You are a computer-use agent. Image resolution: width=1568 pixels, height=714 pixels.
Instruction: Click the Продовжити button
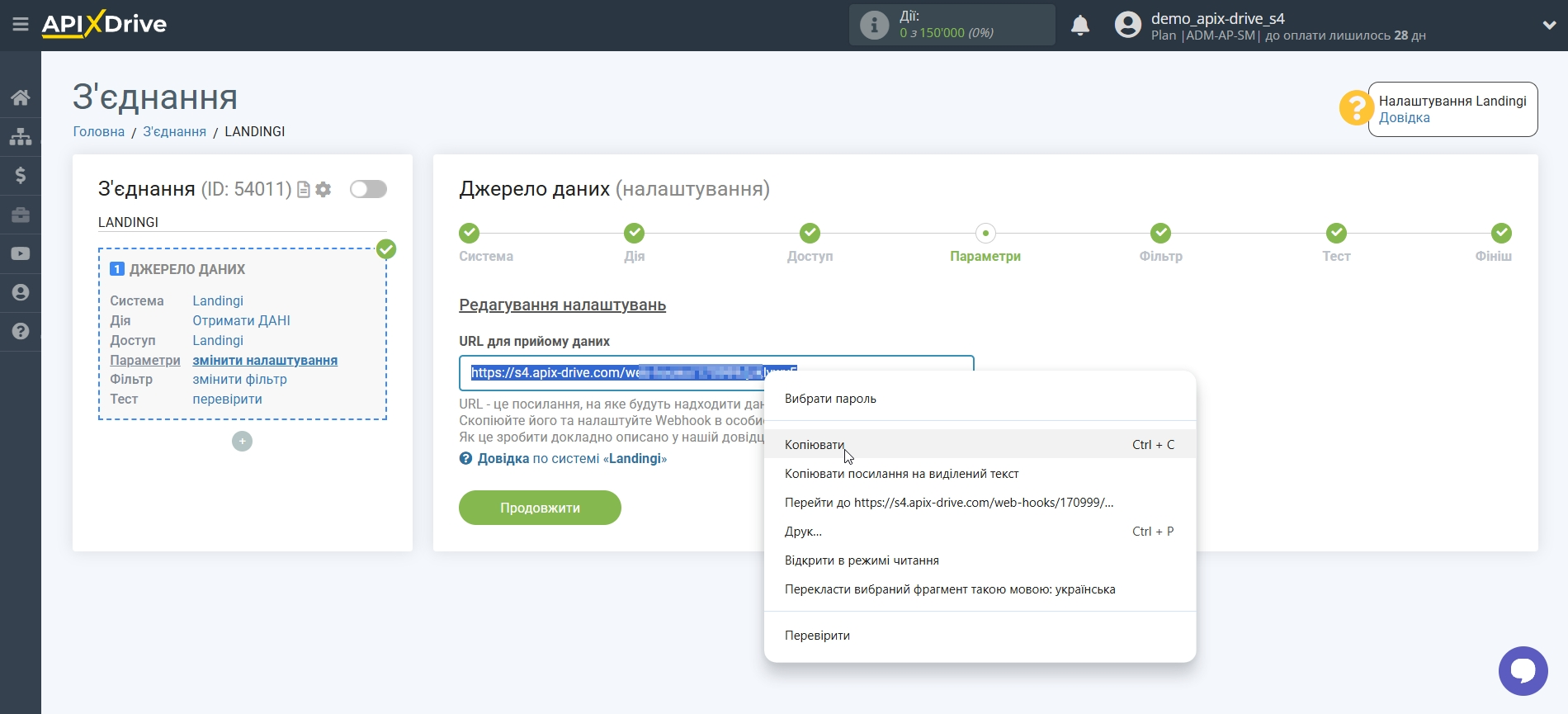[x=540, y=508]
